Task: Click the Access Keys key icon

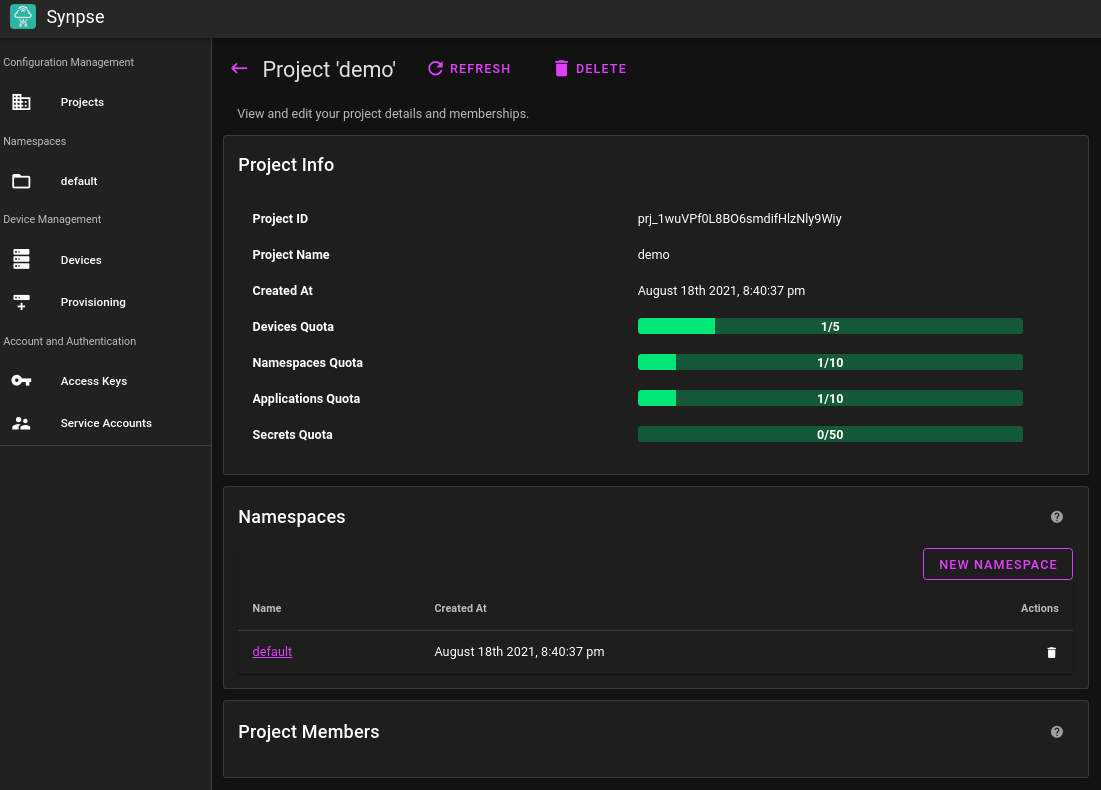Action: coord(21,381)
